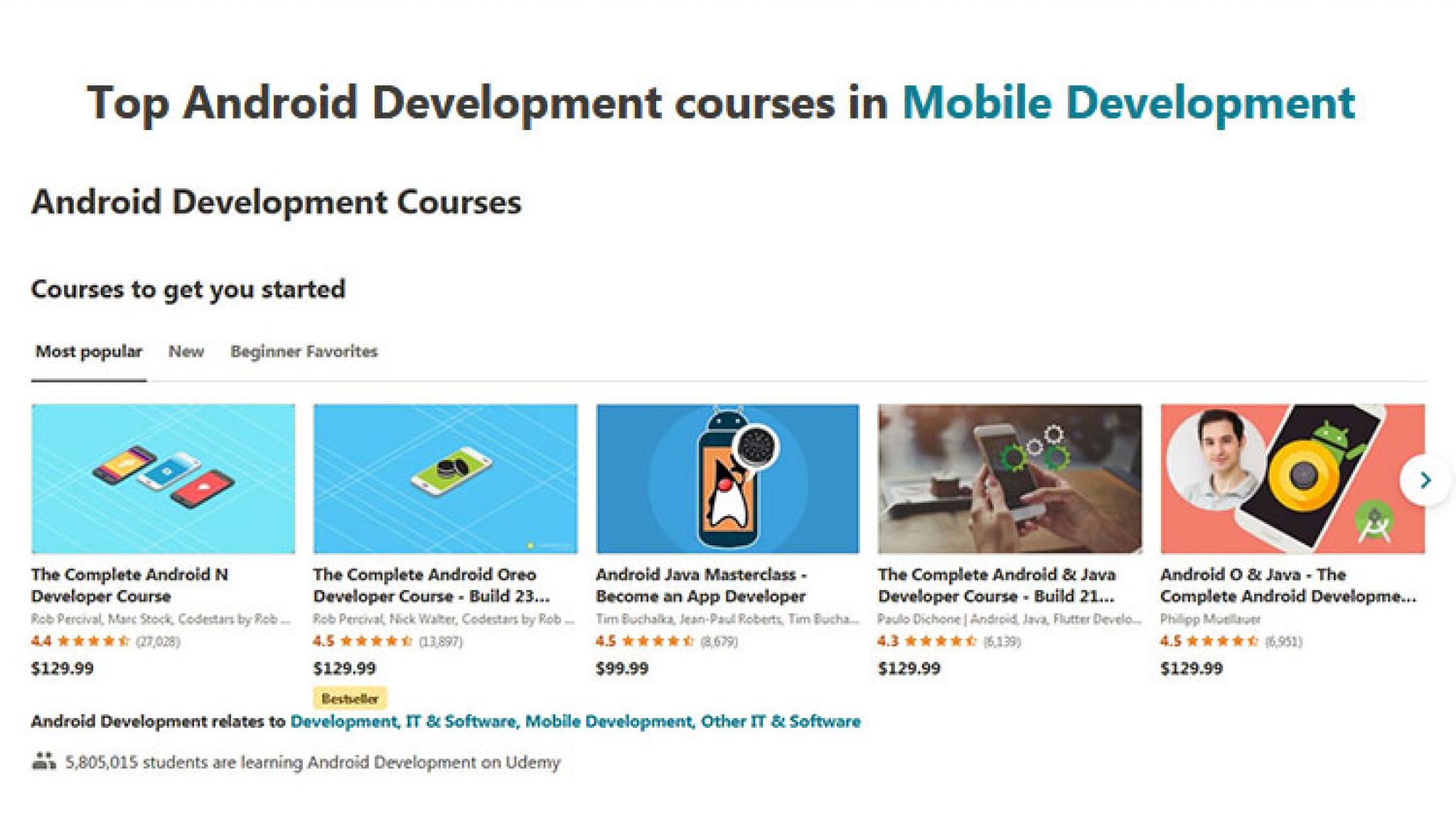Click The Complete Android Oreo Developer Course title
Screen dimensions: 1456x819
pyautogui.click(x=432, y=585)
